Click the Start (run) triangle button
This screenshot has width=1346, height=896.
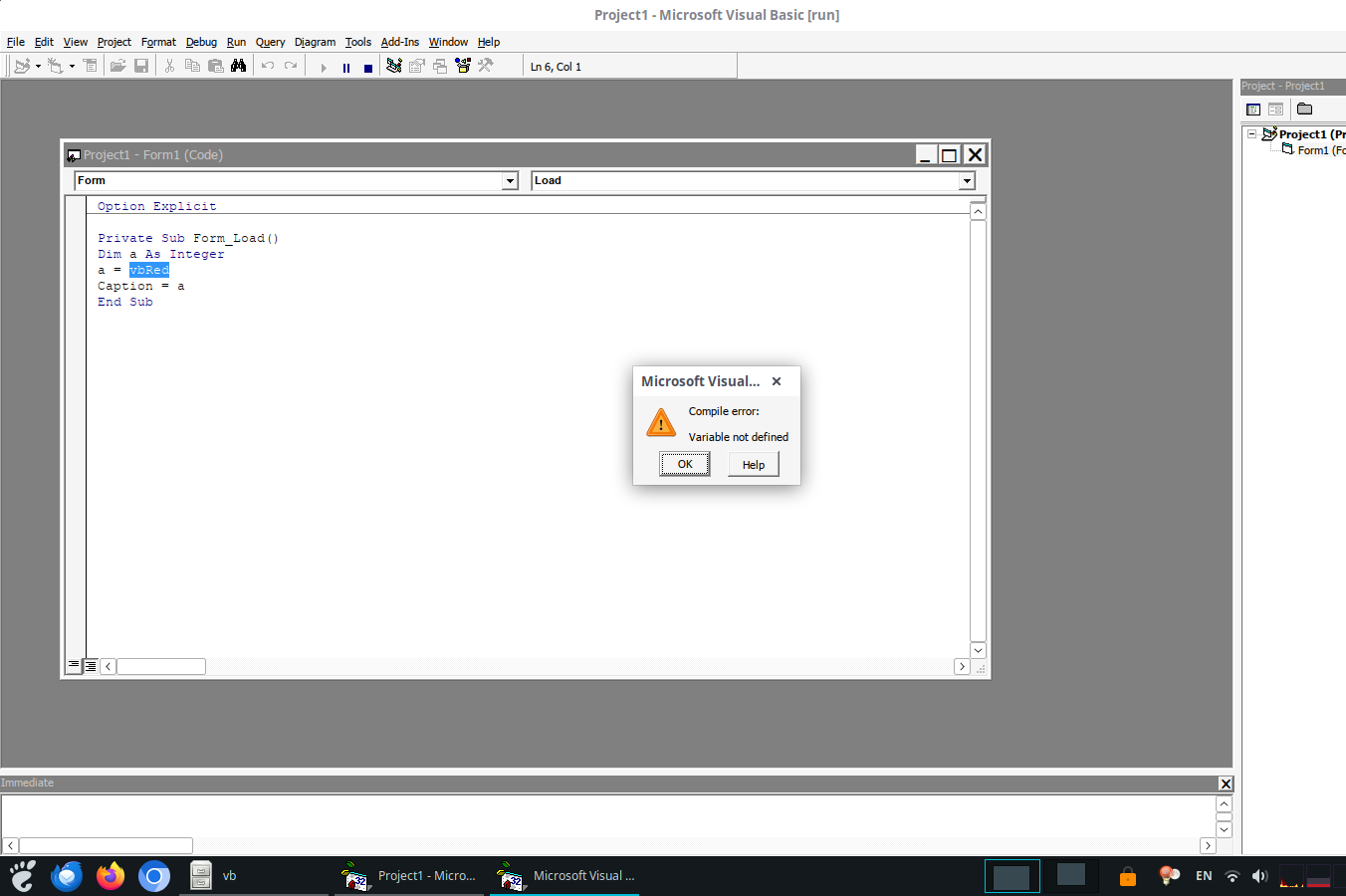tap(324, 67)
